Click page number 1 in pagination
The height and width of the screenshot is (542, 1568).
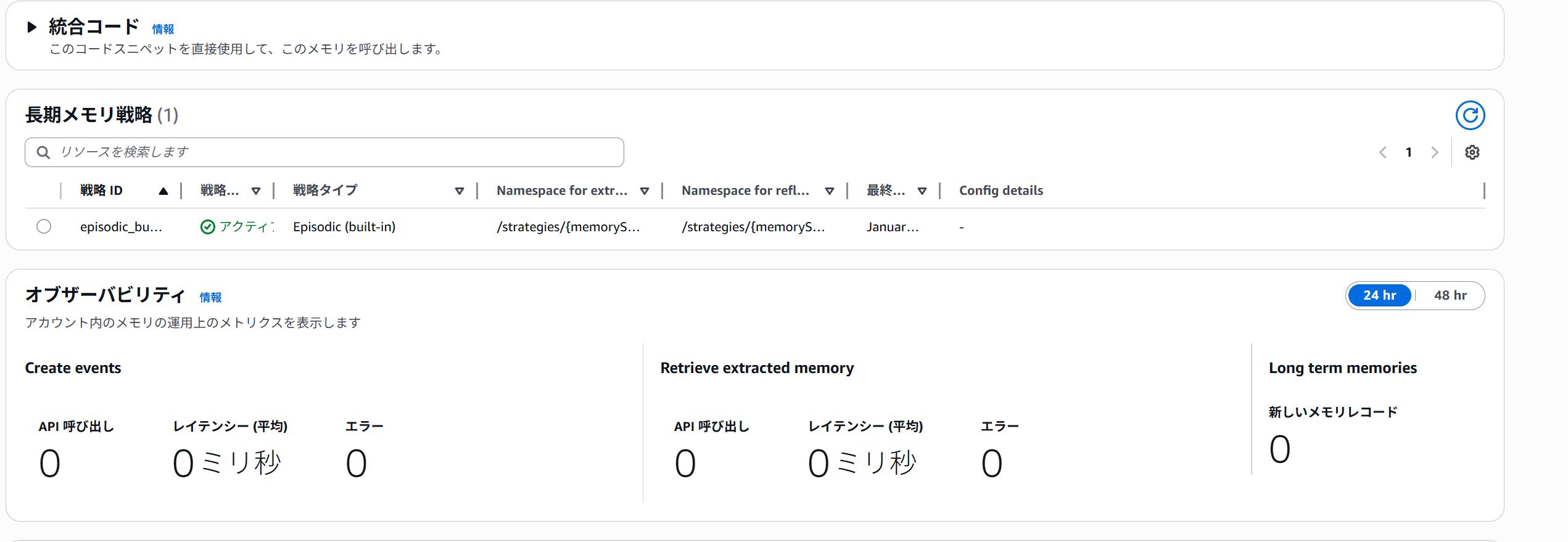coord(1408,152)
